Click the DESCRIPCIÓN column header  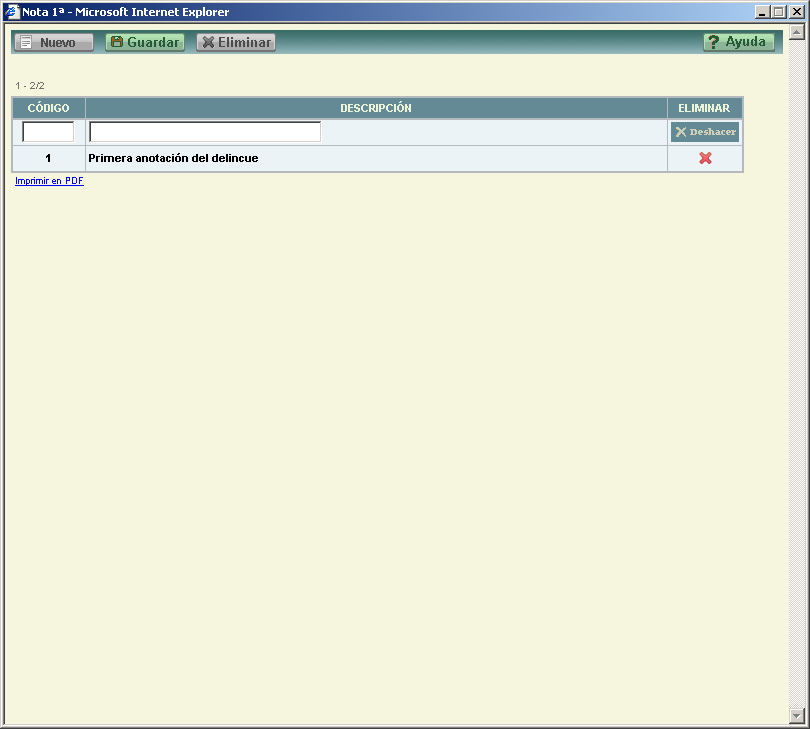[376, 108]
